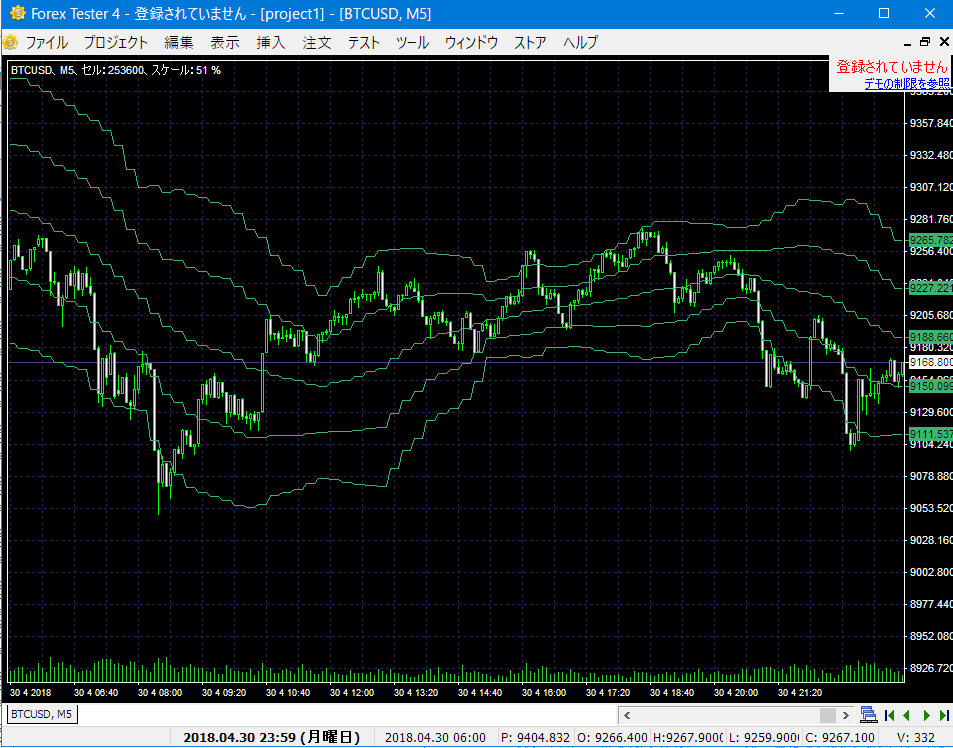The image size is (953, 748).
Task: Click the 30 4 08:00 time axis label
Action: click(160, 693)
